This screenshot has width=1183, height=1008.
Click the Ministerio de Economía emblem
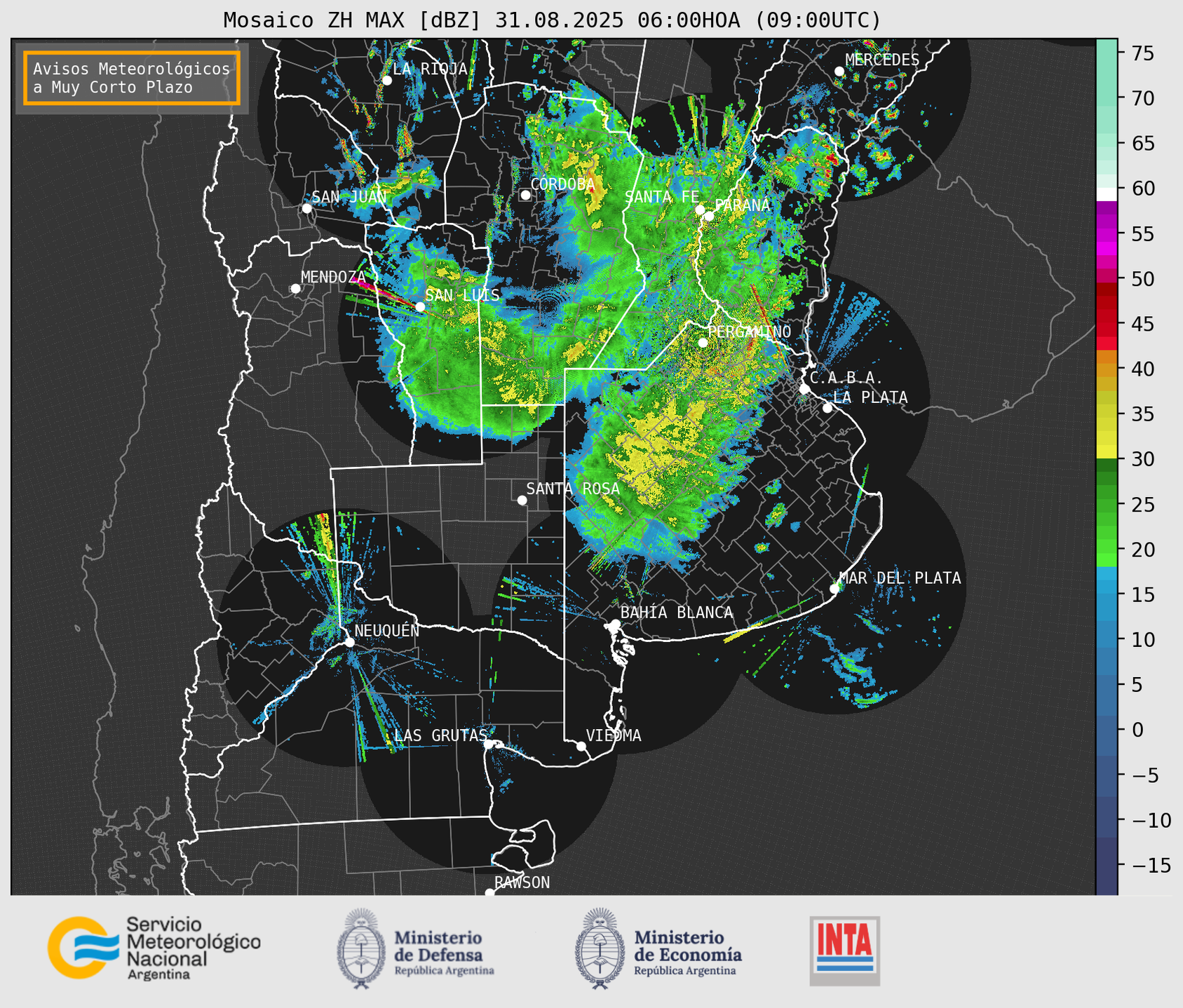(x=600, y=948)
